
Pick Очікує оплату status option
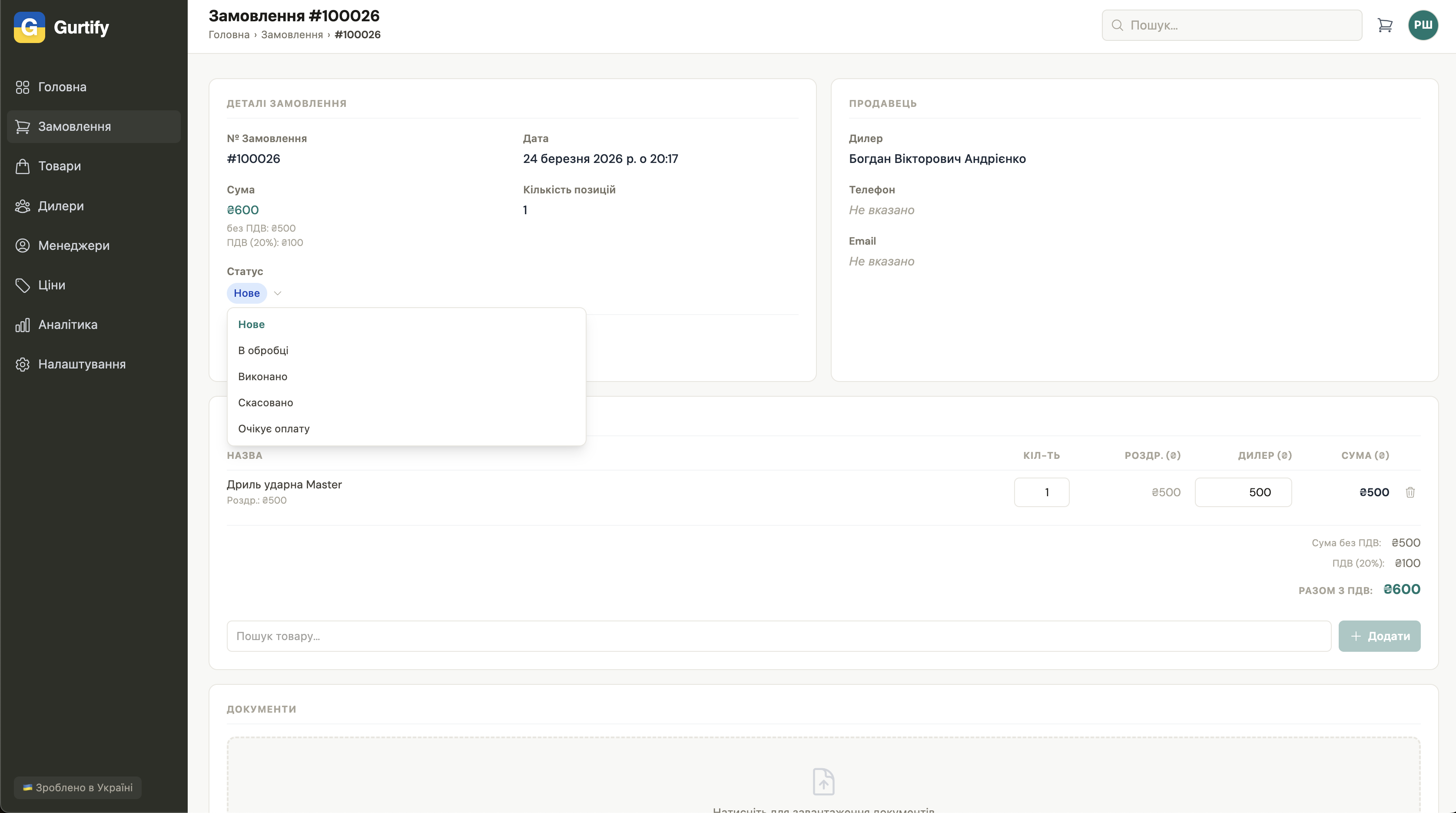pos(274,428)
